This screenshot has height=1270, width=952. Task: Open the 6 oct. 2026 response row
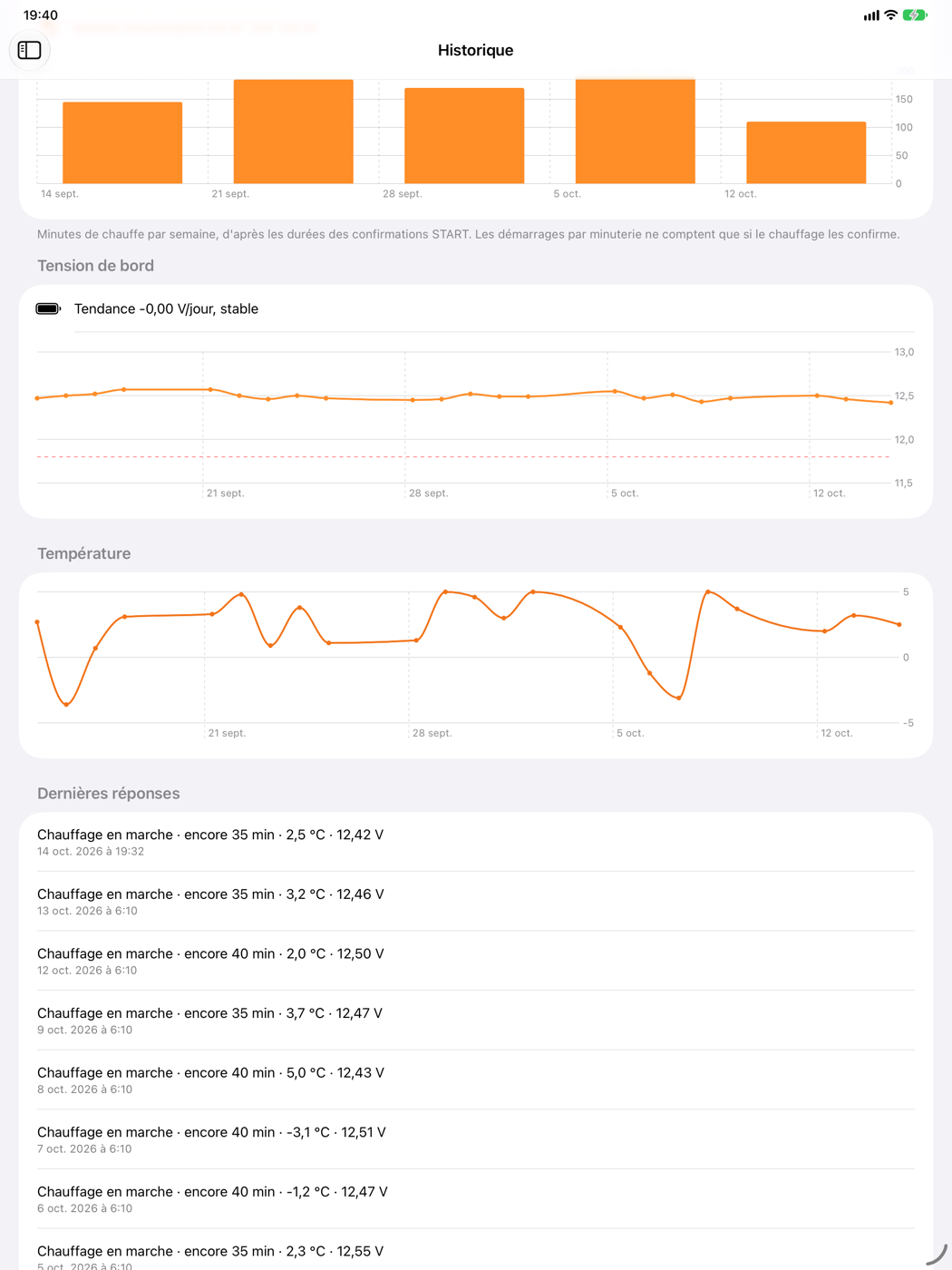[476, 1199]
